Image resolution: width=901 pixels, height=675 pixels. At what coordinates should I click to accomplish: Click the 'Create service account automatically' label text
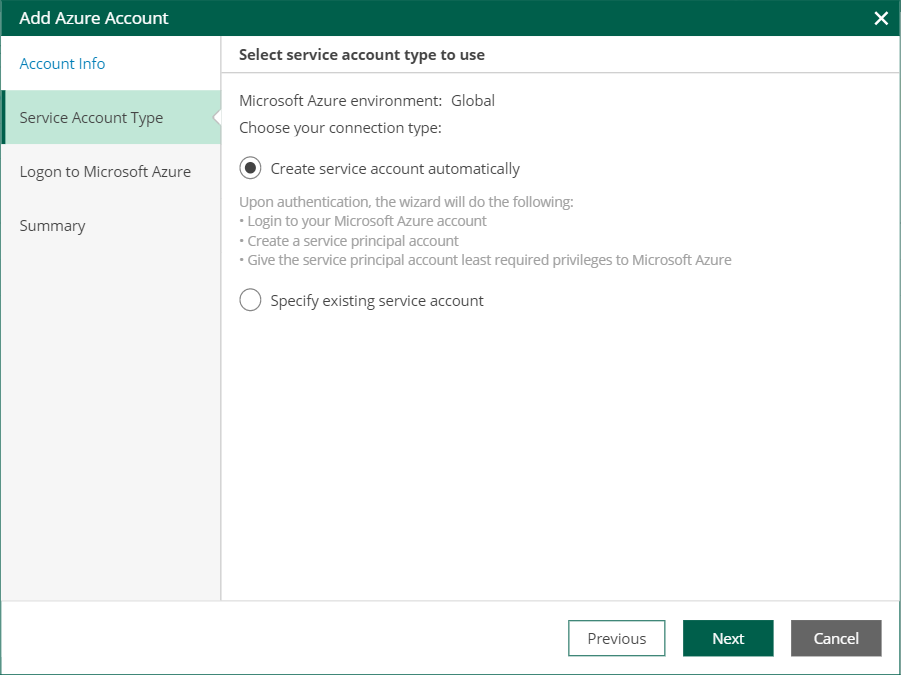coord(395,169)
